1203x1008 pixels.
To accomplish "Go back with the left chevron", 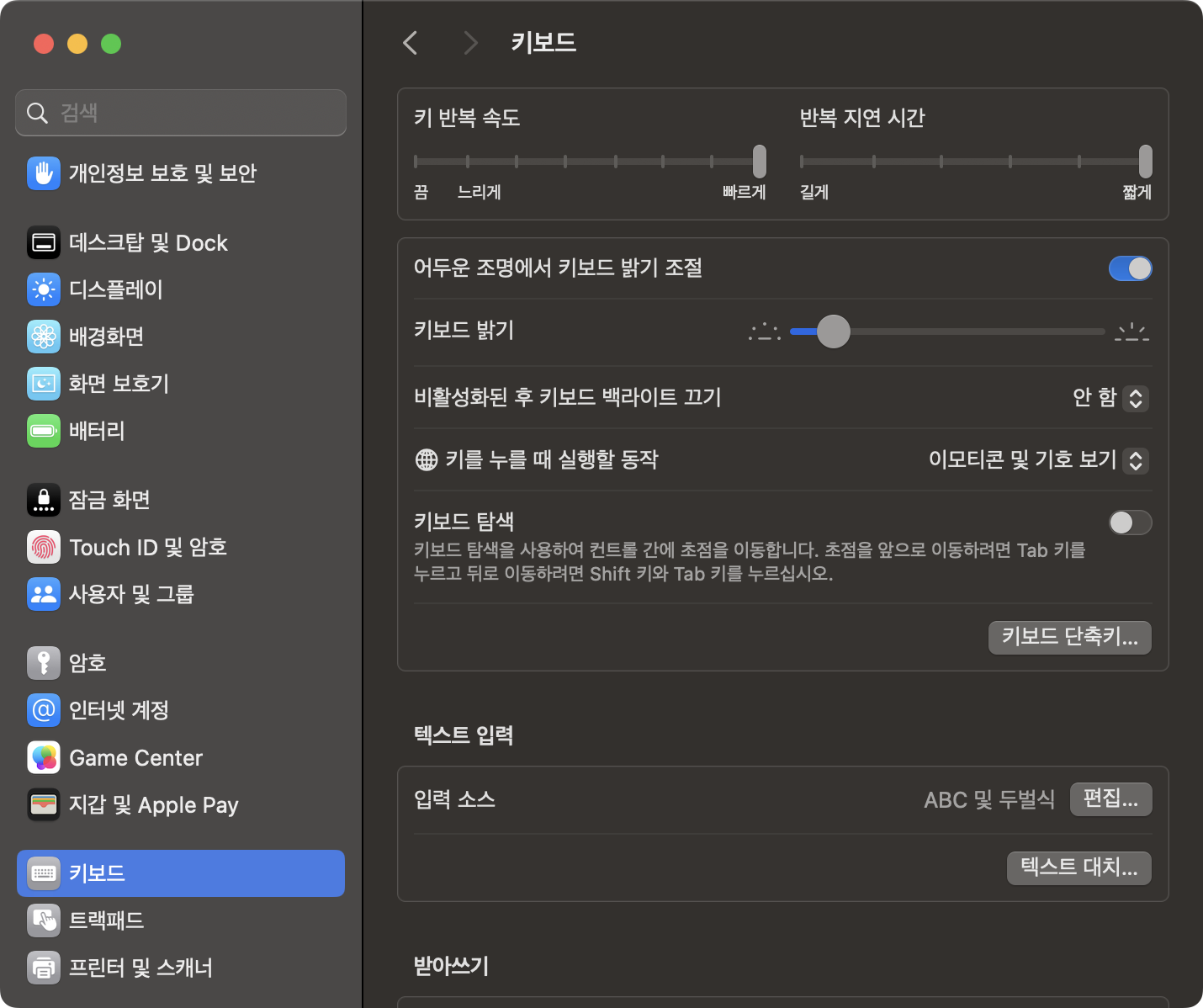I will pyautogui.click(x=411, y=43).
